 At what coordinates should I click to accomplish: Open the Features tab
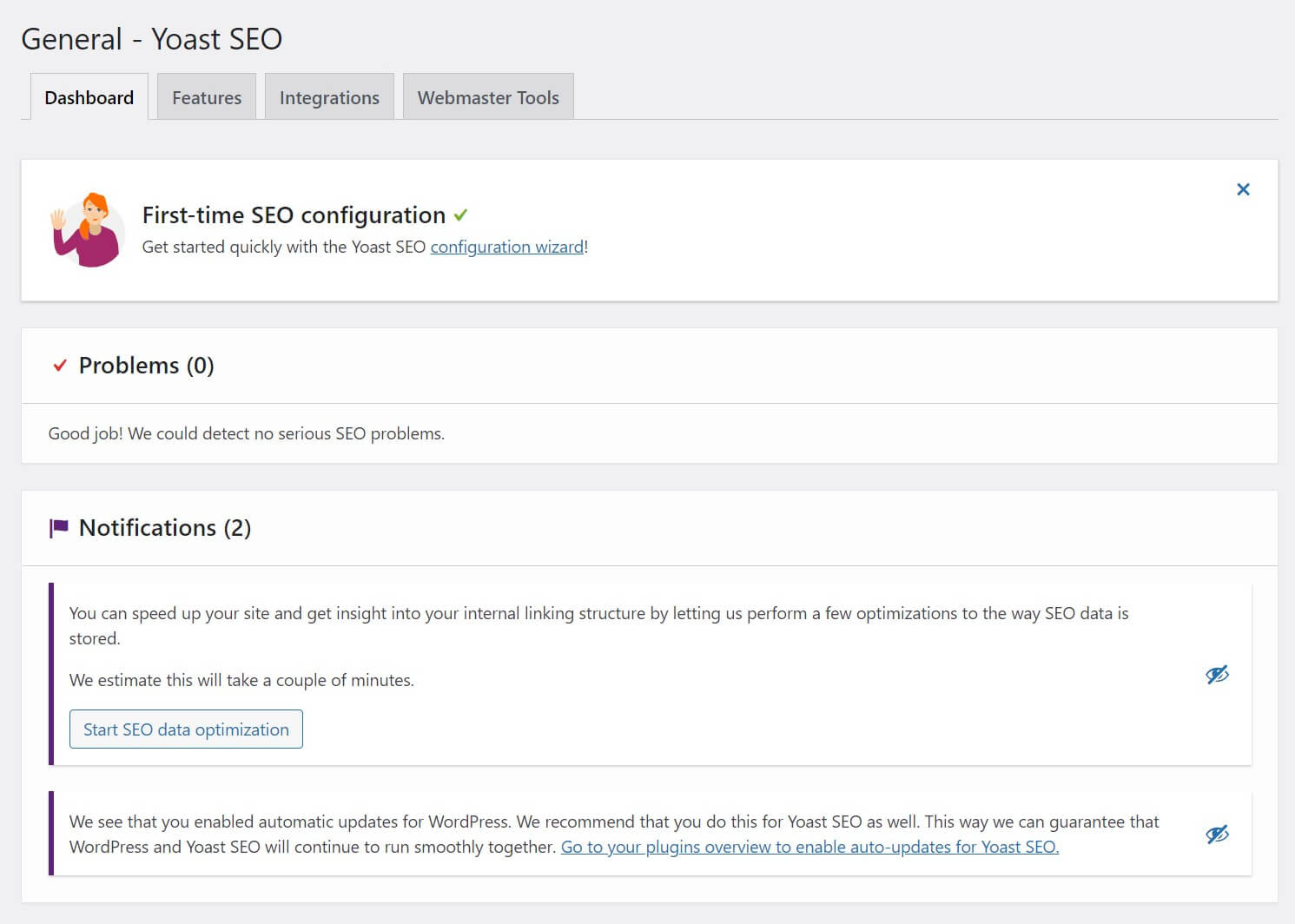coord(207,96)
